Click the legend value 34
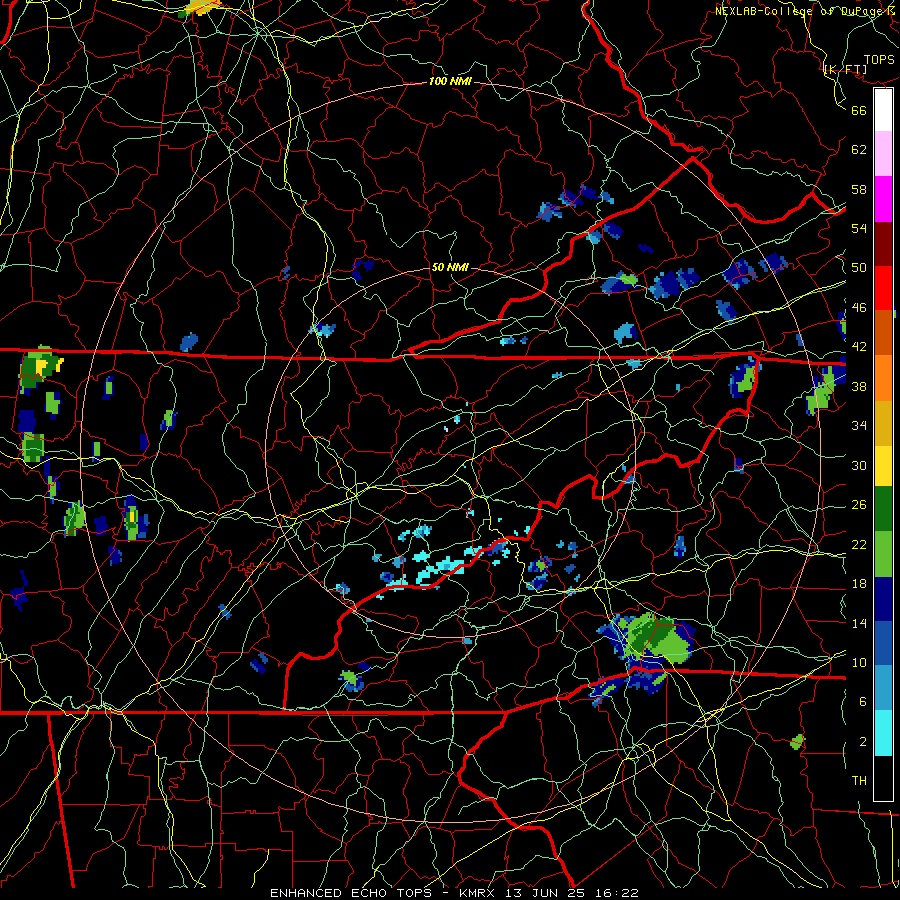This screenshot has width=900, height=900. click(x=859, y=426)
